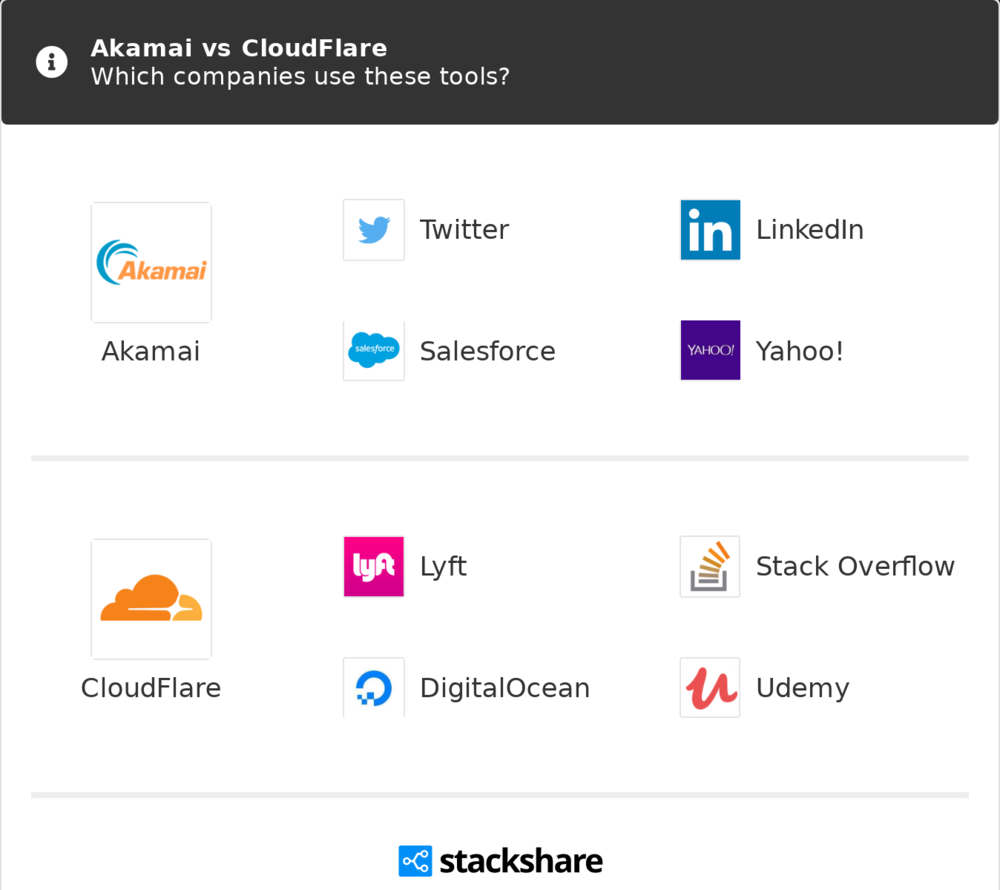Click the pink Lyft icon

pos(374,567)
